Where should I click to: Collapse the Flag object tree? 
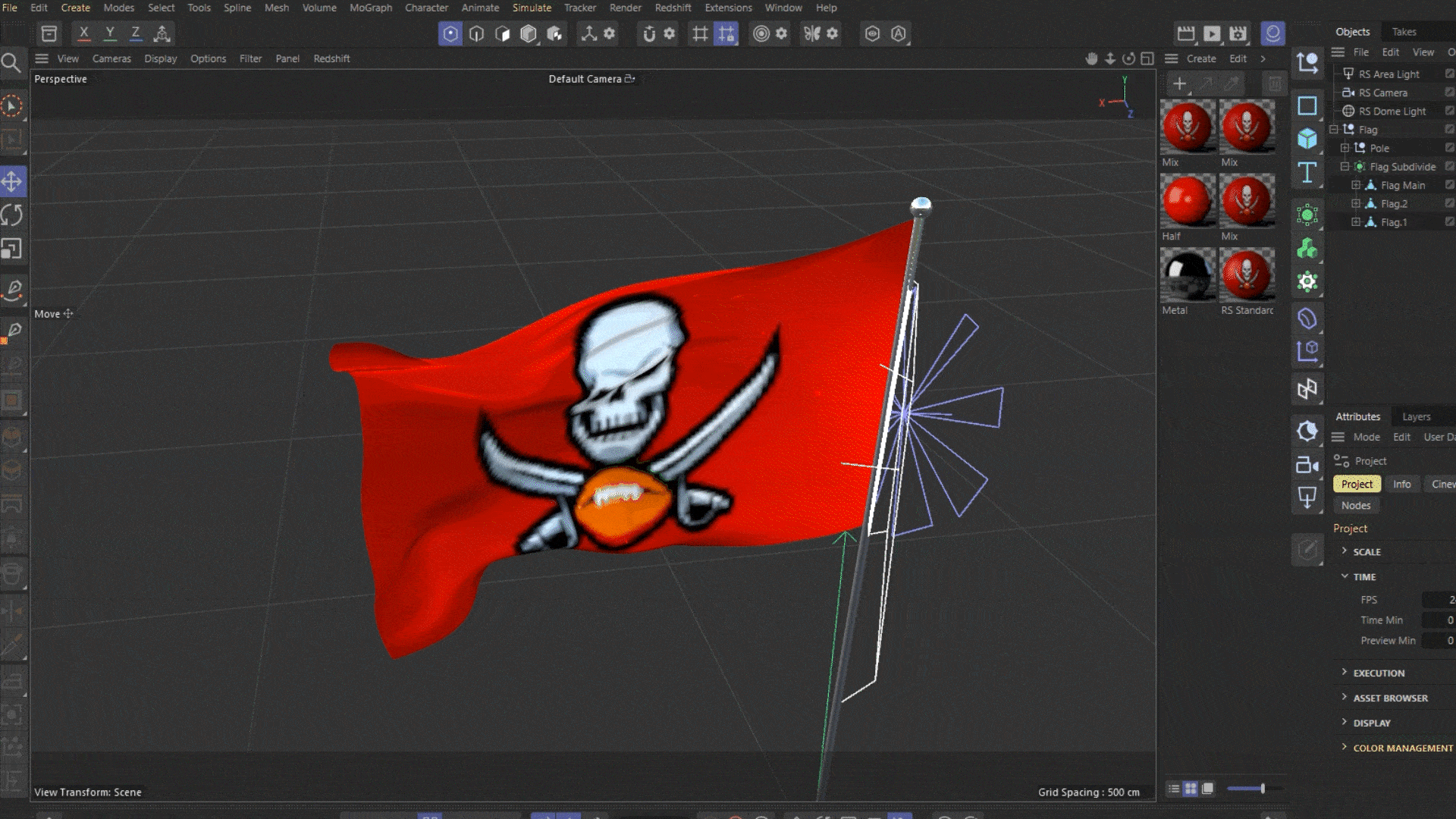tap(1334, 130)
